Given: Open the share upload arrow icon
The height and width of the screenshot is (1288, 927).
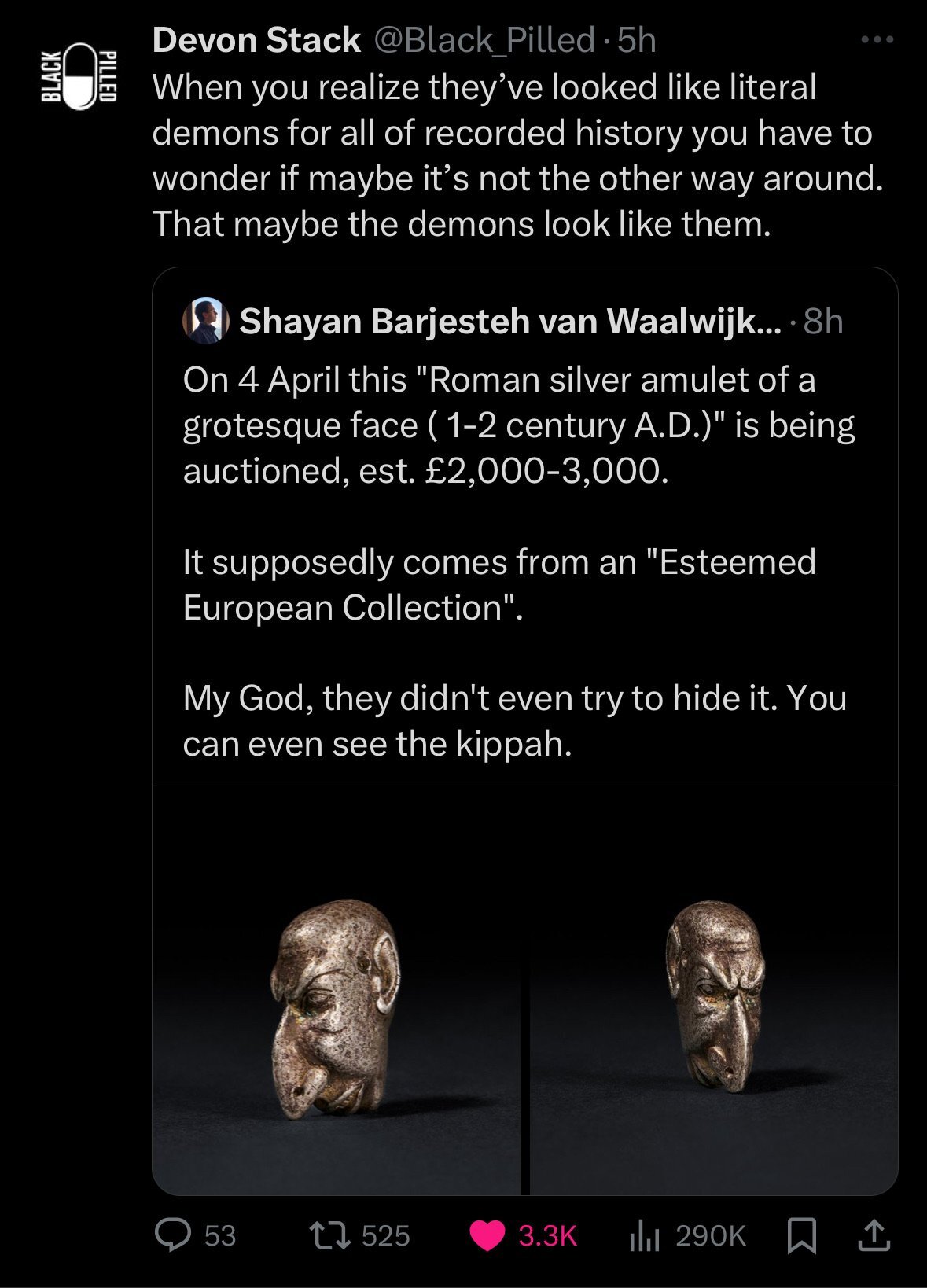Looking at the screenshot, I should click(x=874, y=1235).
